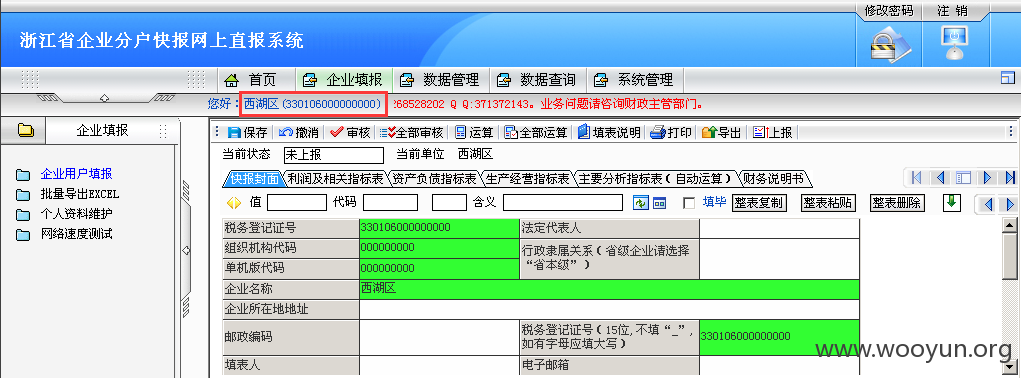
Task: Click the window restore icon beside the menu bar
Action: (x=1007, y=78)
